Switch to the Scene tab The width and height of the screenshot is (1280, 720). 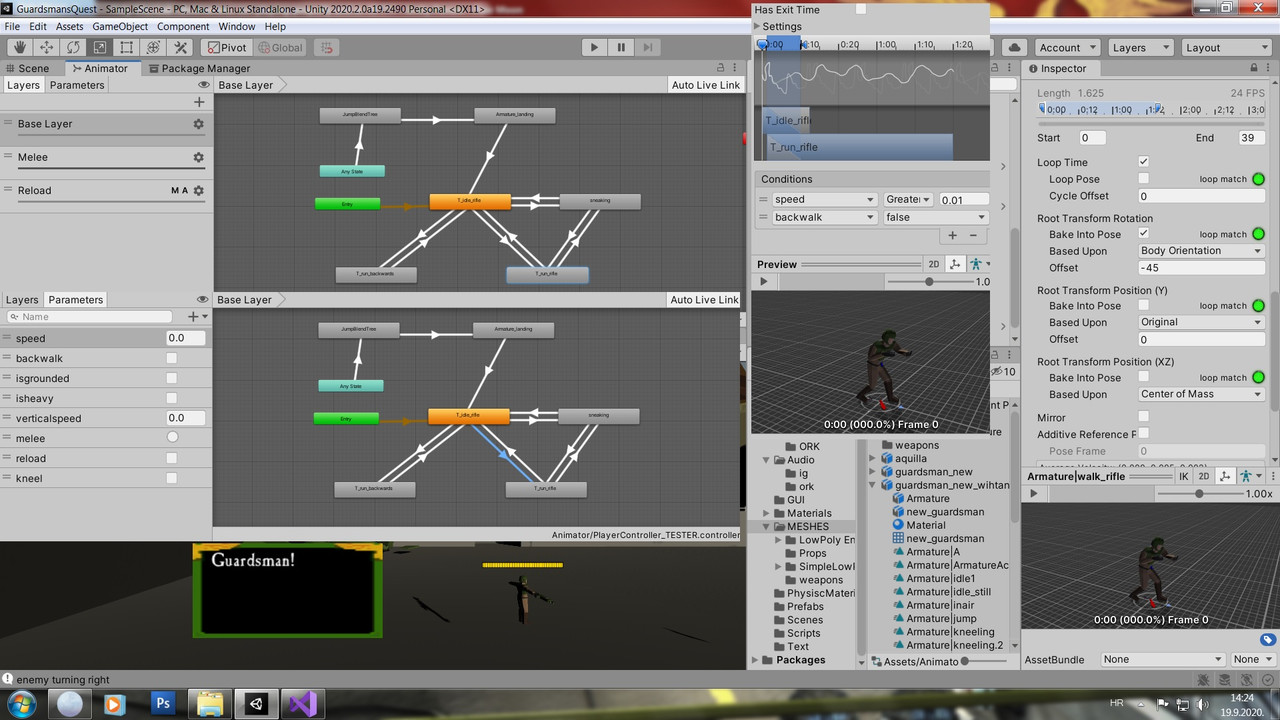[26, 68]
